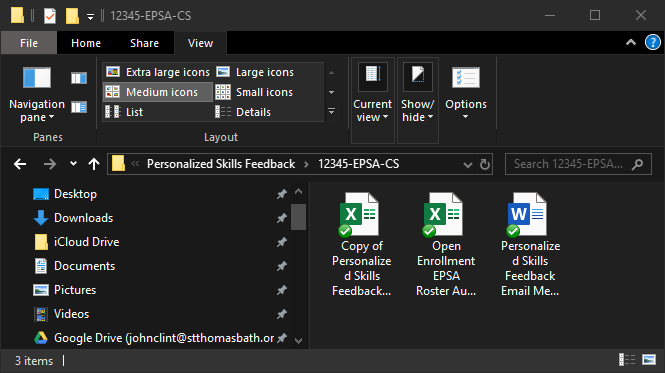The height and width of the screenshot is (373, 665).
Task: Select Personalized Skills Feedback Email Word file
Action: coord(530,244)
